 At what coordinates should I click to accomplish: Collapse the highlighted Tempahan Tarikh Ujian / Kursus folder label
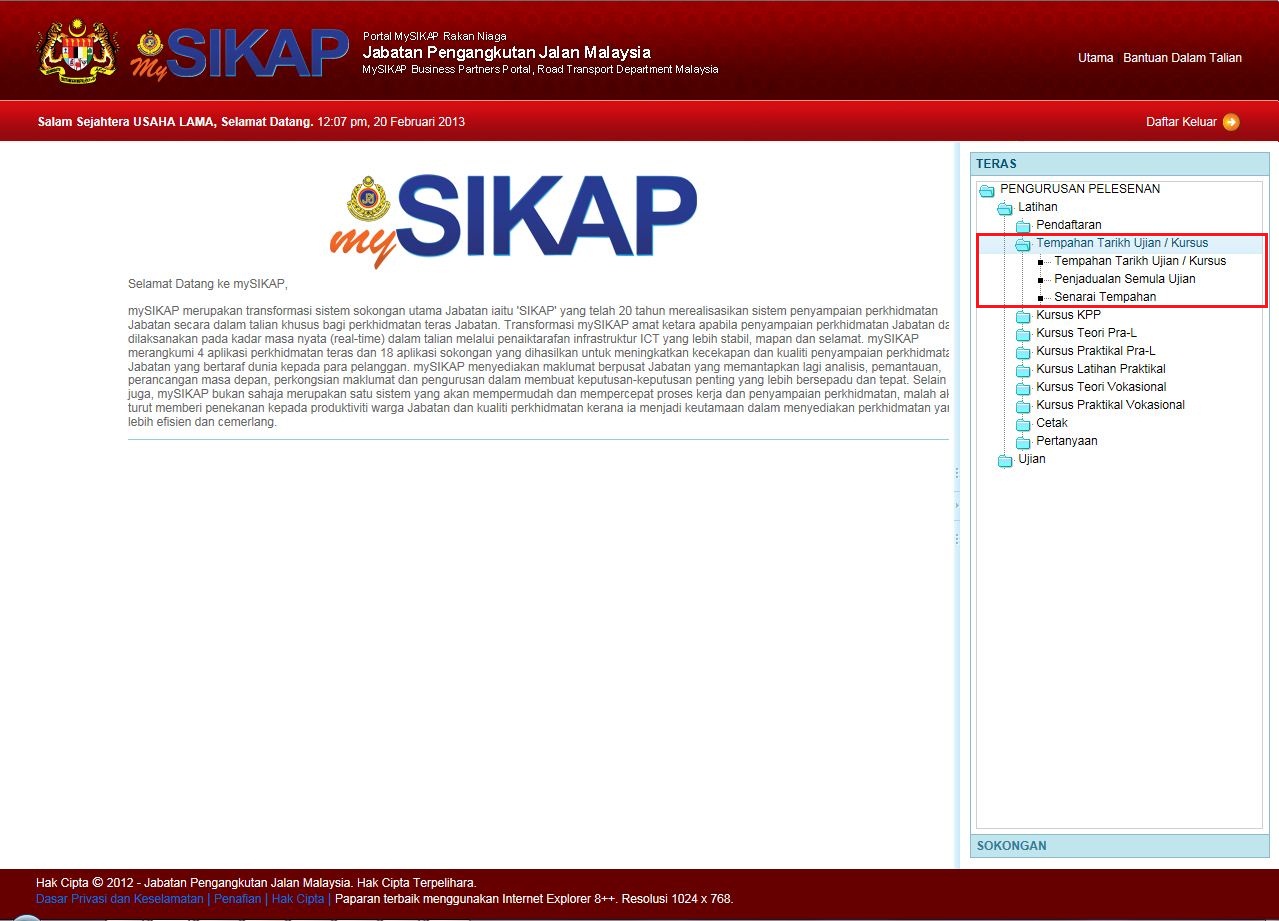tap(1122, 243)
